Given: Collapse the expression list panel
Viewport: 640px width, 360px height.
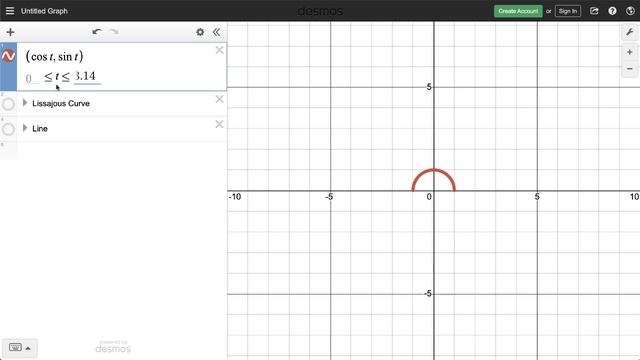Looking at the screenshot, I should coord(216,32).
